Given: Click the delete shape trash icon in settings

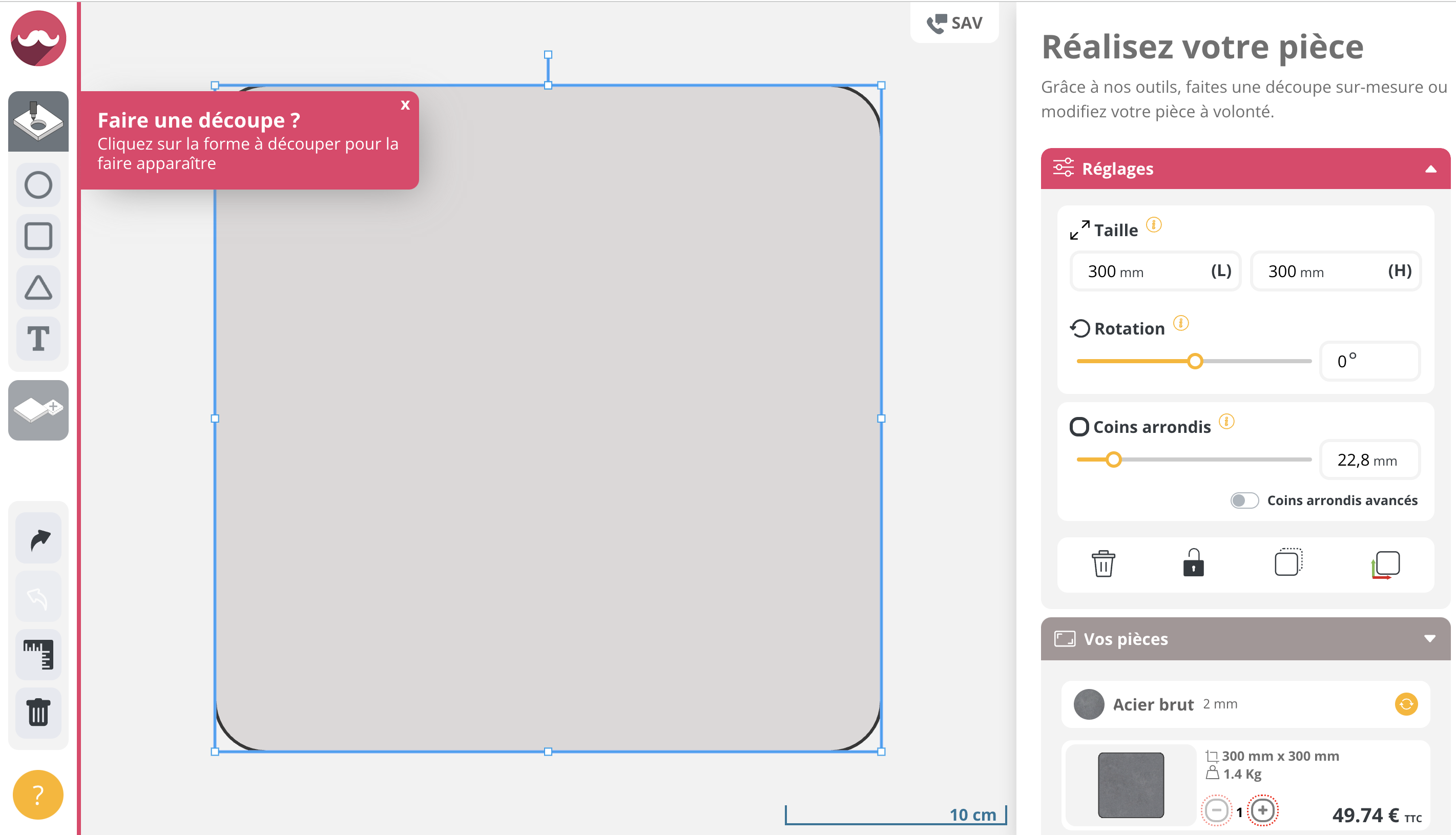Looking at the screenshot, I should (x=1104, y=563).
